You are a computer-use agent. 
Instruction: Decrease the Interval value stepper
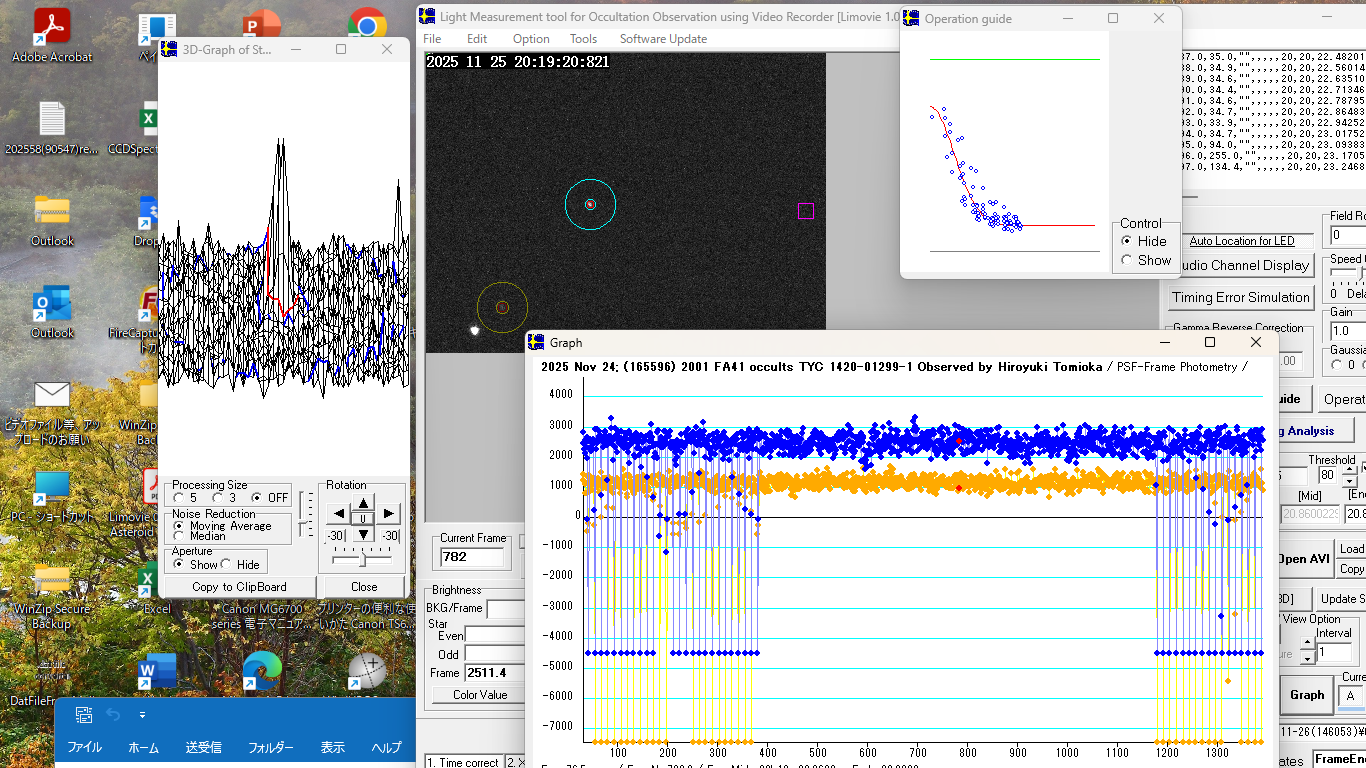pyautogui.click(x=1308, y=657)
